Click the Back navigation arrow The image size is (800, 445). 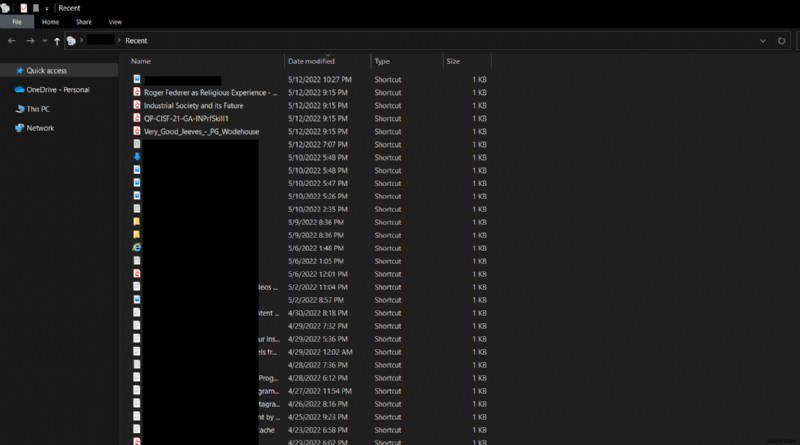point(12,41)
